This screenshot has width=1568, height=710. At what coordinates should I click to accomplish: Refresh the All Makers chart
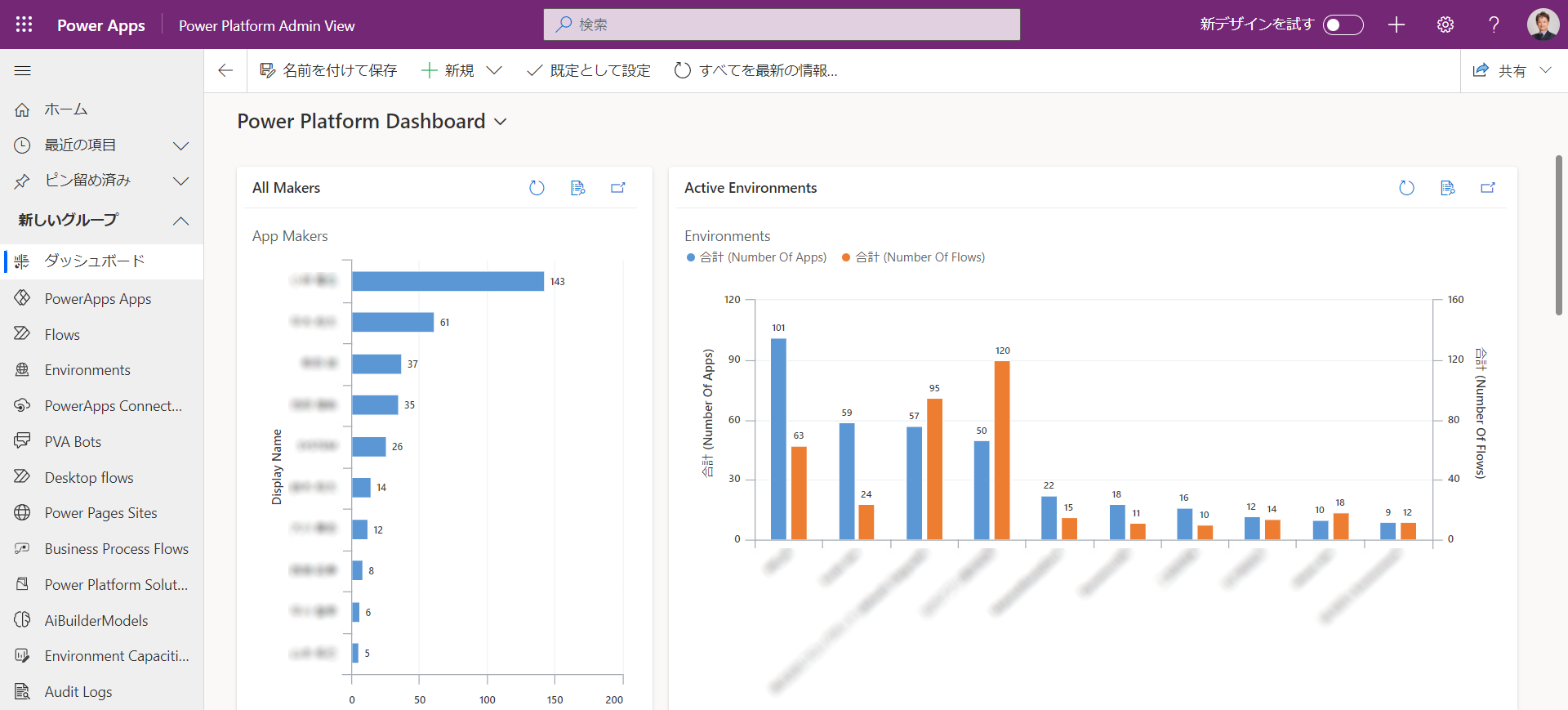tap(537, 188)
